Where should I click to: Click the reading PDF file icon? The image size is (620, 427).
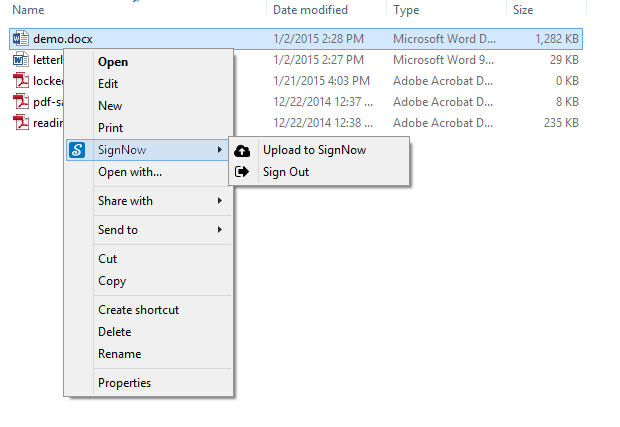(x=21, y=123)
